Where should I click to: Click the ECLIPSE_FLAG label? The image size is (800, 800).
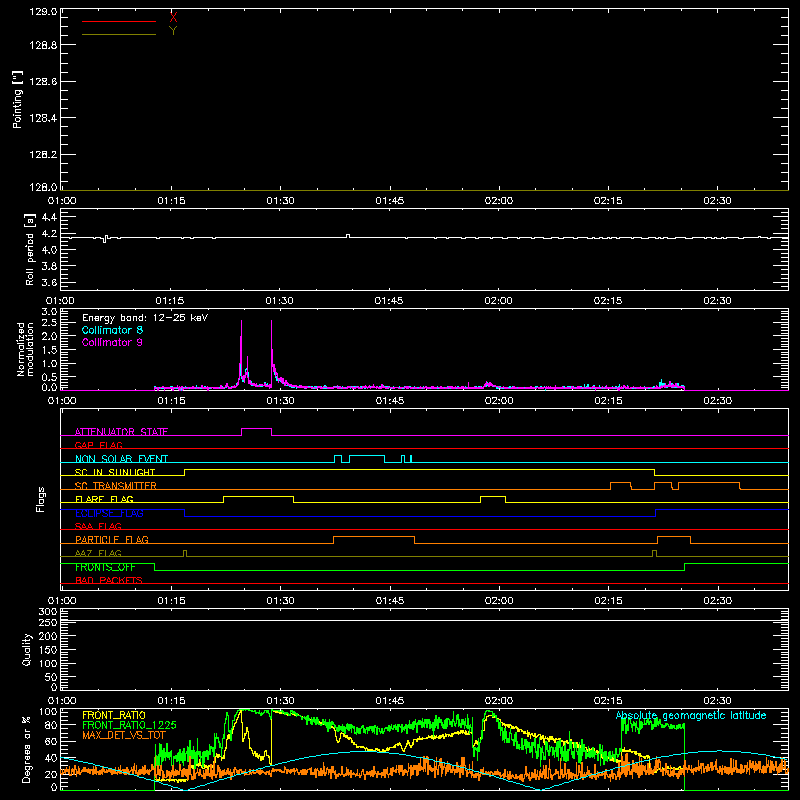[109, 513]
